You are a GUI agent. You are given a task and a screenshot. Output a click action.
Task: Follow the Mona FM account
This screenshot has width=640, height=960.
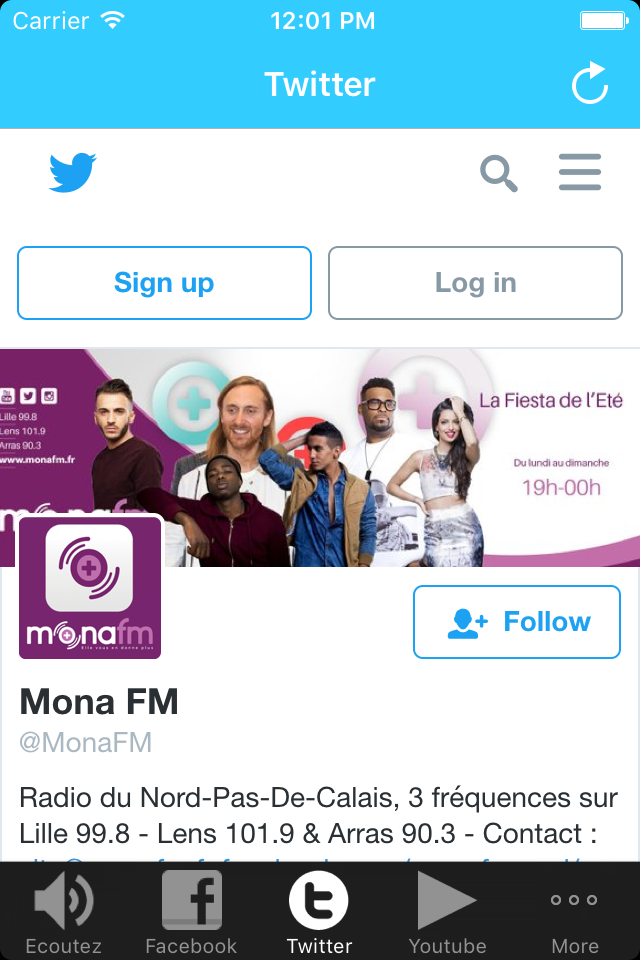(x=517, y=622)
